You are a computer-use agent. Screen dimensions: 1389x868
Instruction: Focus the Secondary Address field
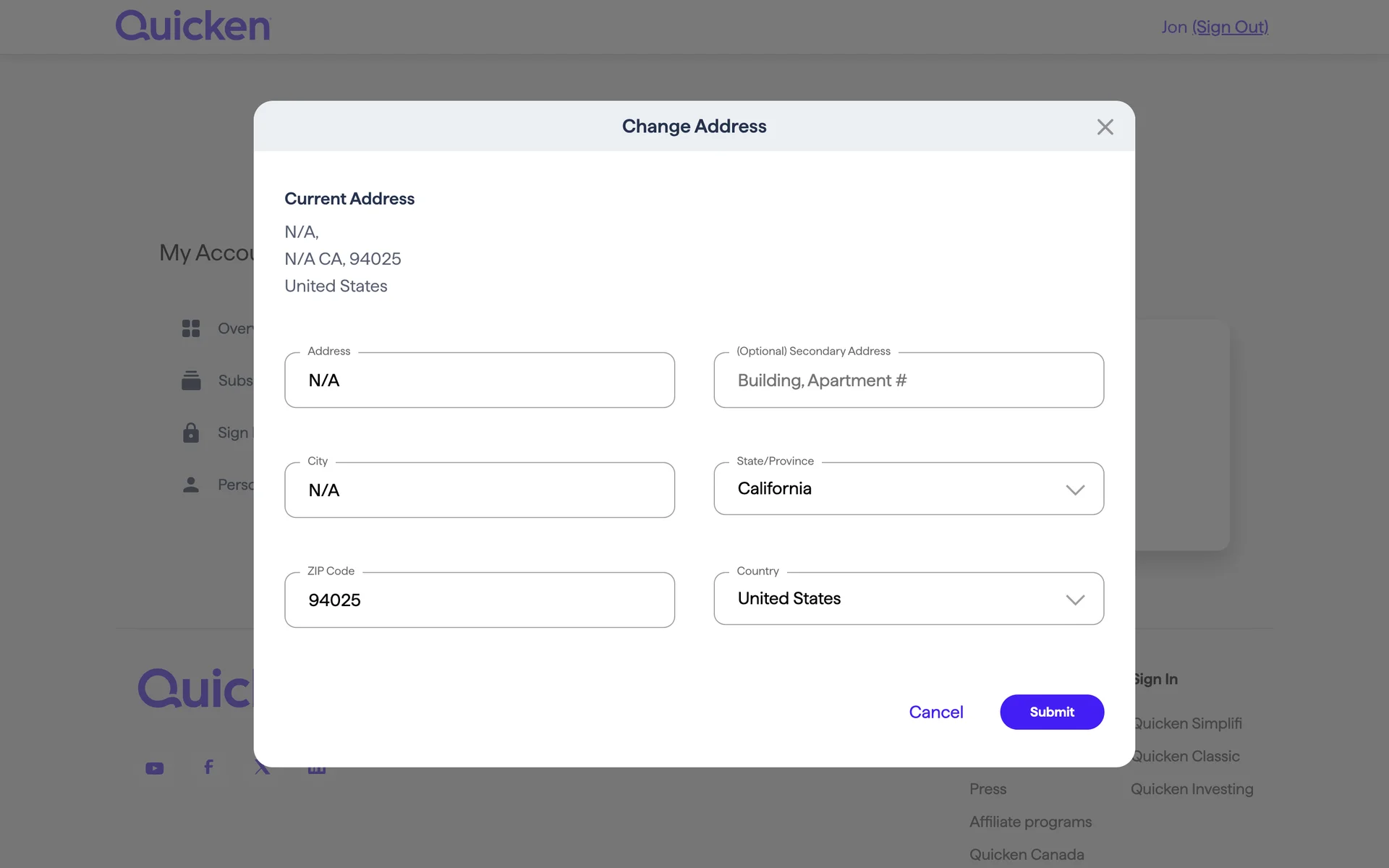pyautogui.click(x=909, y=380)
